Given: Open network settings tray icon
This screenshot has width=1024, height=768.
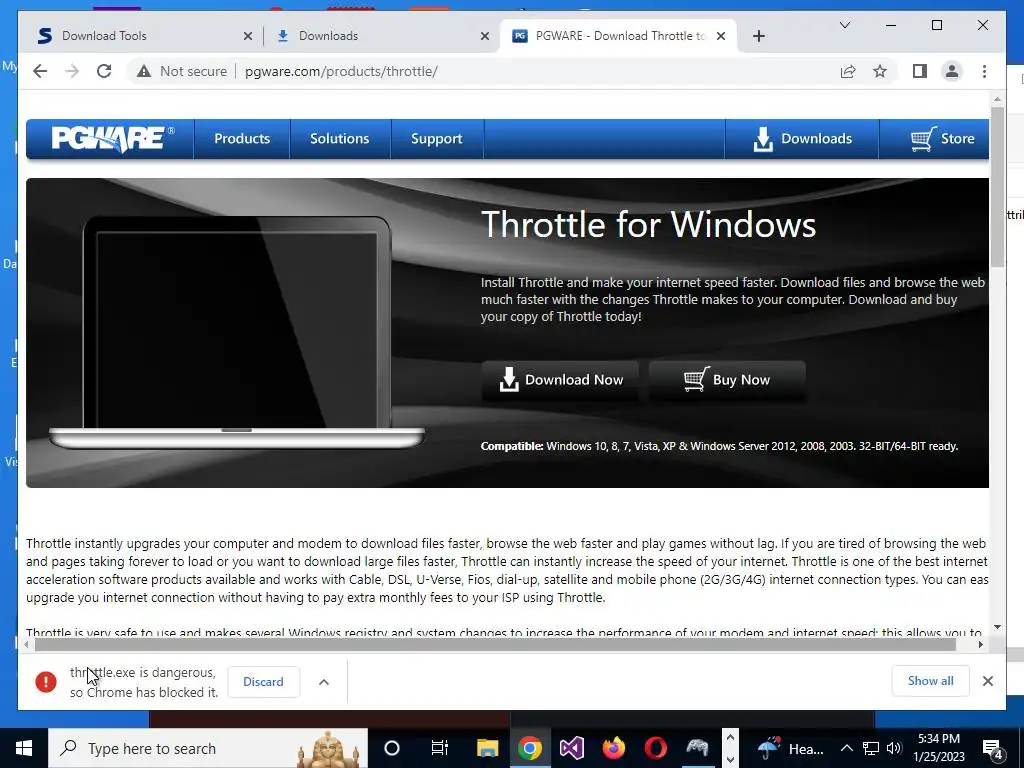Looking at the screenshot, I should pos(871,748).
